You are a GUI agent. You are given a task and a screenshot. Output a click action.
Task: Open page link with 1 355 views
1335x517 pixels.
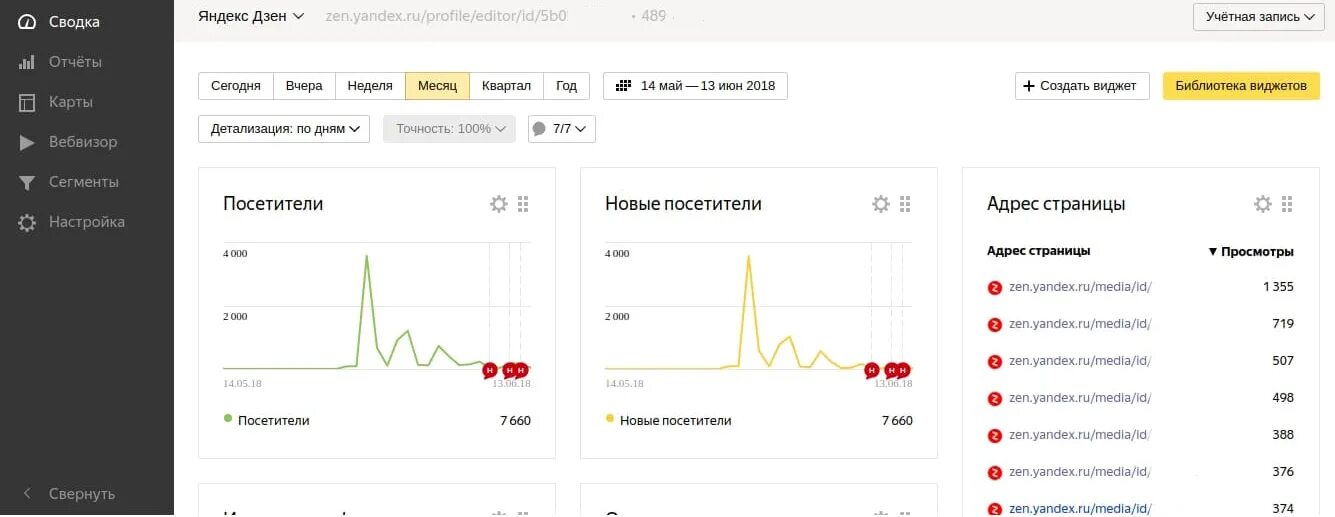pyautogui.click(x=1080, y=287)
